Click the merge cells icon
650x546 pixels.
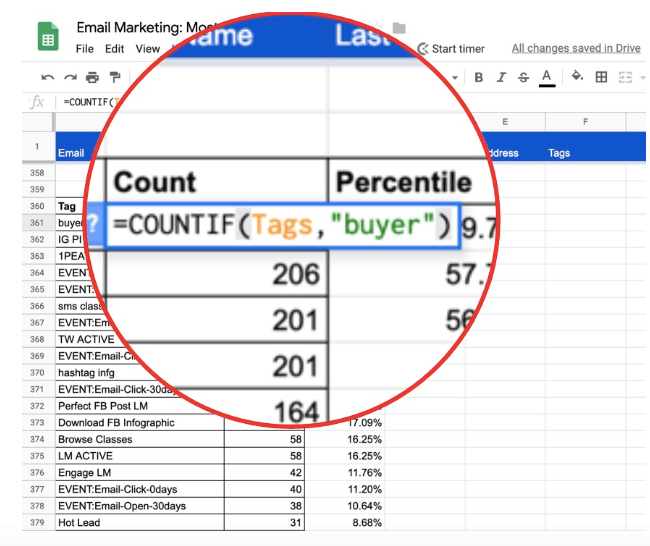[625, 78]
